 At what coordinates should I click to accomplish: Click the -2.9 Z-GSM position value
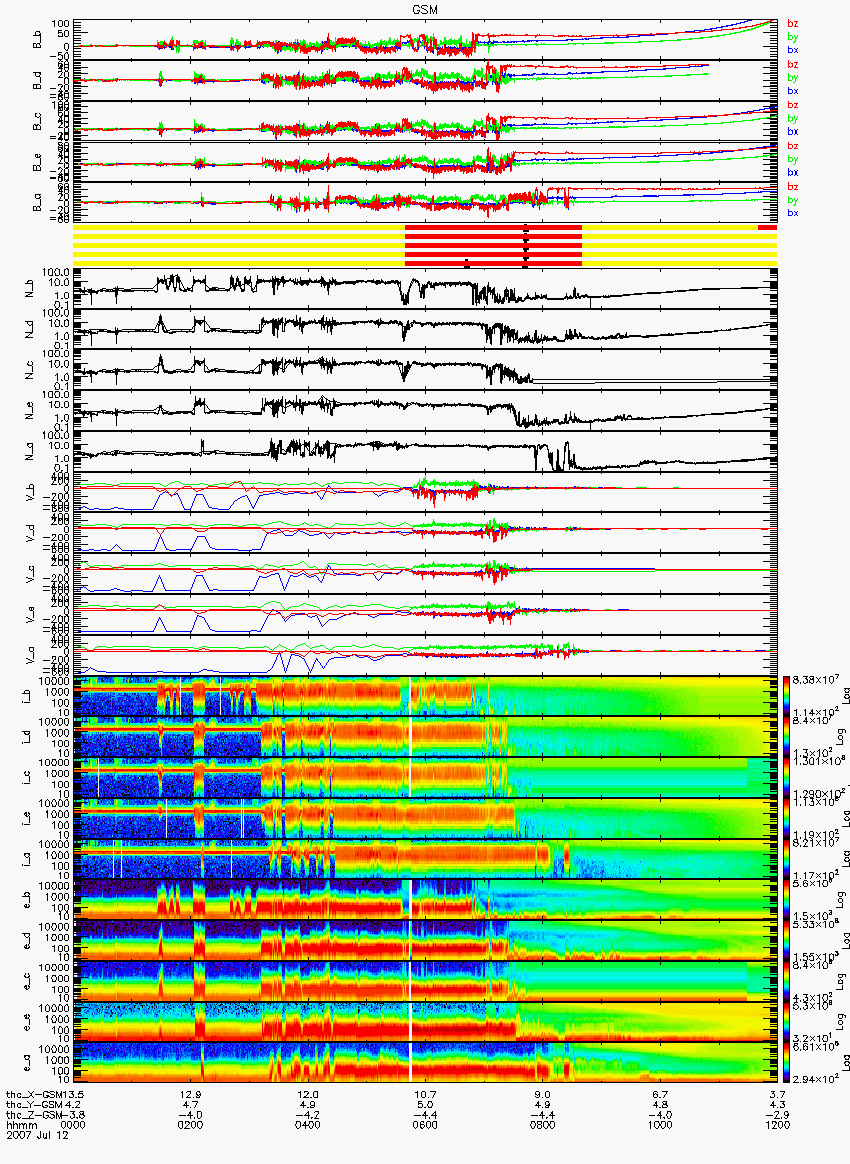(777, 1114)
